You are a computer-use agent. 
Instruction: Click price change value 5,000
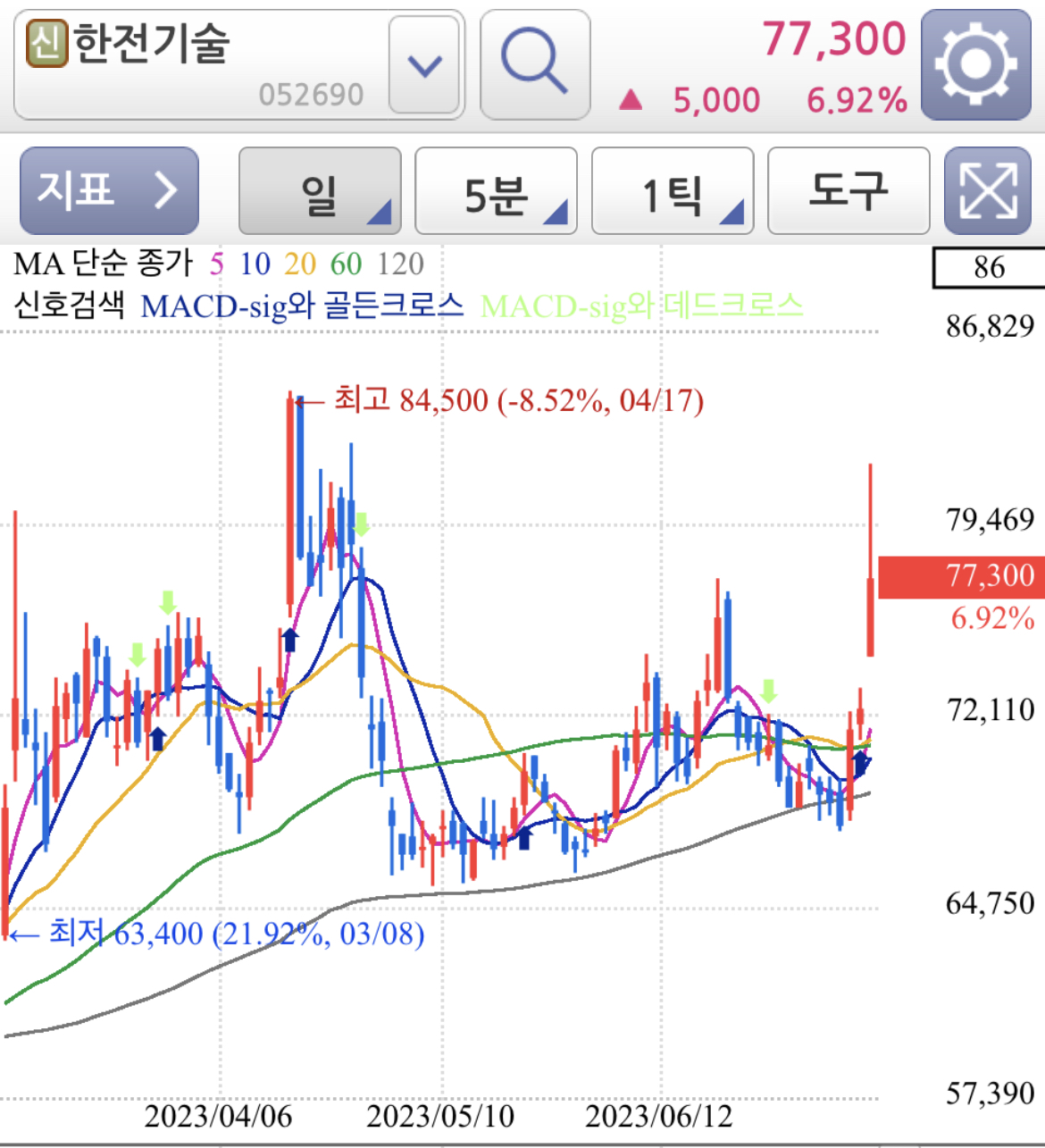coord(716,100)
